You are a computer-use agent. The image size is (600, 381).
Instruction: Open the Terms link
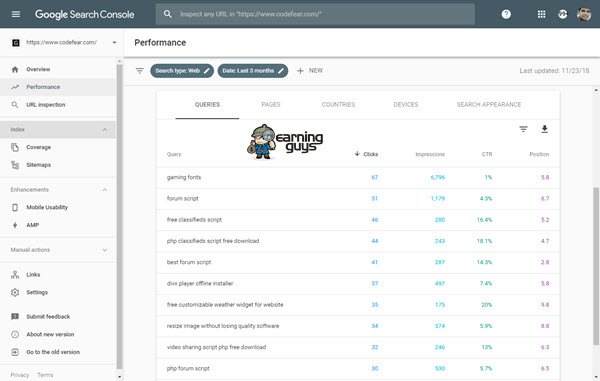click(x=45, y=375)
